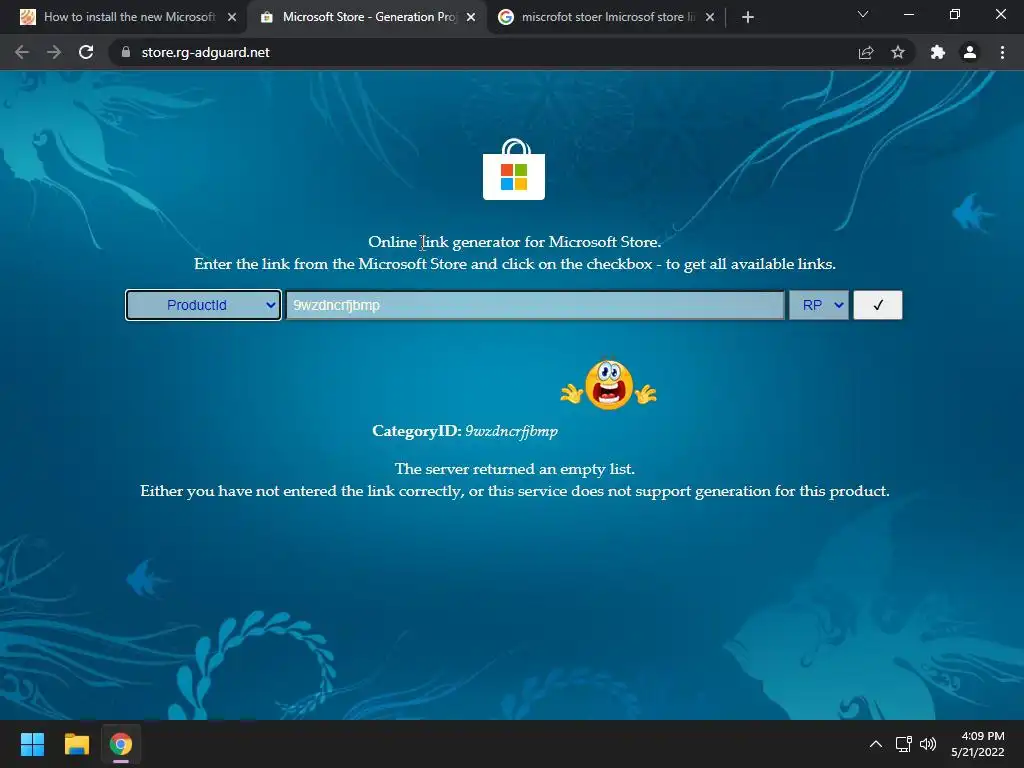Share this page from address bar

coord(866,52)
